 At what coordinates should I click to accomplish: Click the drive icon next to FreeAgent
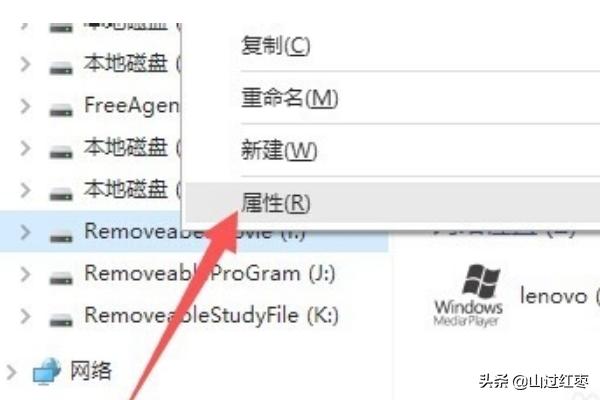pos(61,110)
